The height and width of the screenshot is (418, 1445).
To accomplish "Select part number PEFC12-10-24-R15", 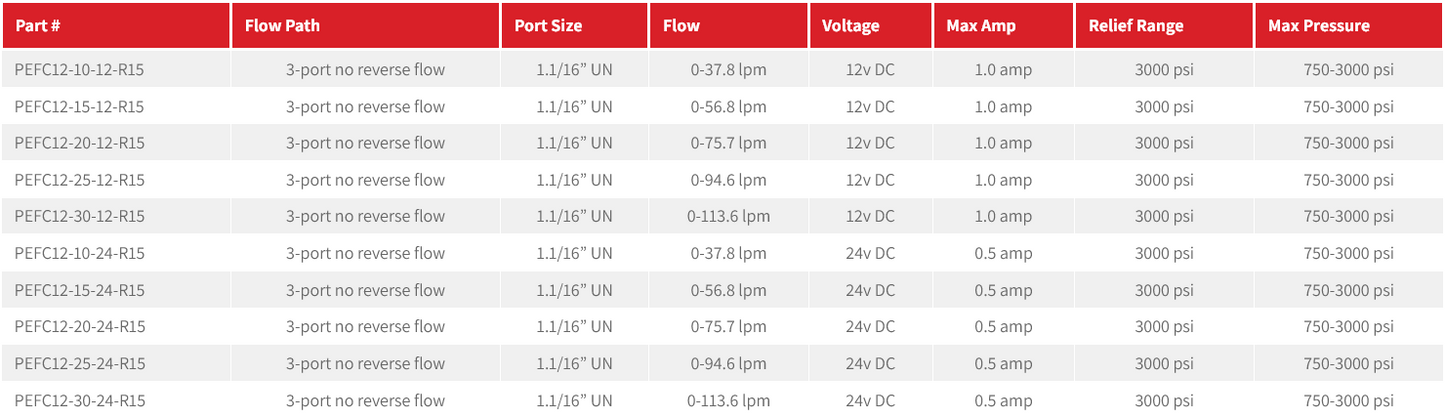I will pyautogui.click(x=80, y=253).
